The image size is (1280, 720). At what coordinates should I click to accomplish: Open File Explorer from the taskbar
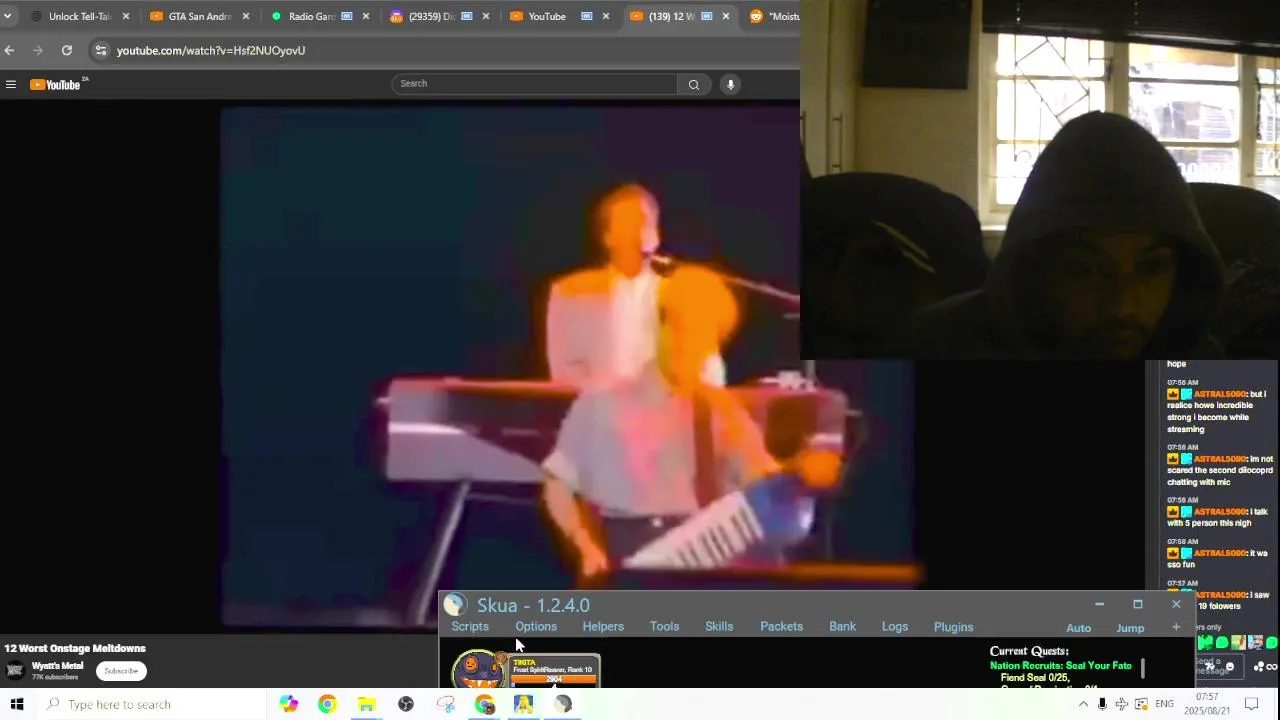click(x=366, y=704)
